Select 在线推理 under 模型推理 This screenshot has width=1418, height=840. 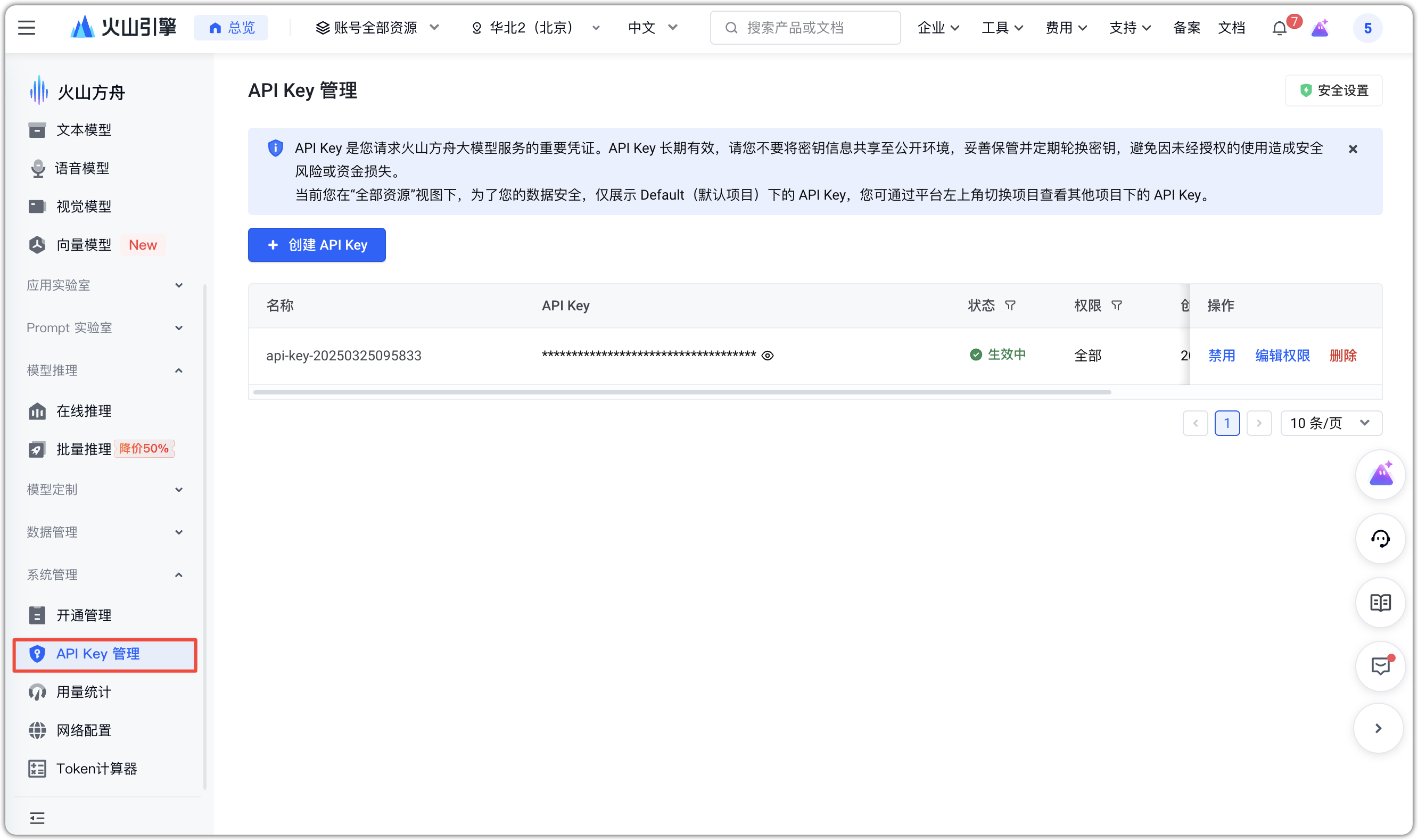coord(85,411)
